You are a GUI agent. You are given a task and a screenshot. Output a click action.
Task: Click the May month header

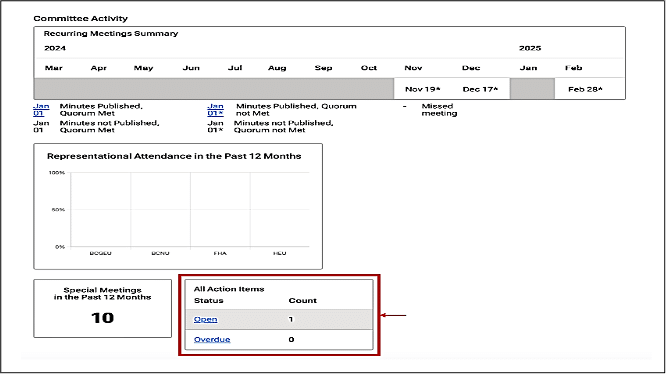(x=143, y=68)
